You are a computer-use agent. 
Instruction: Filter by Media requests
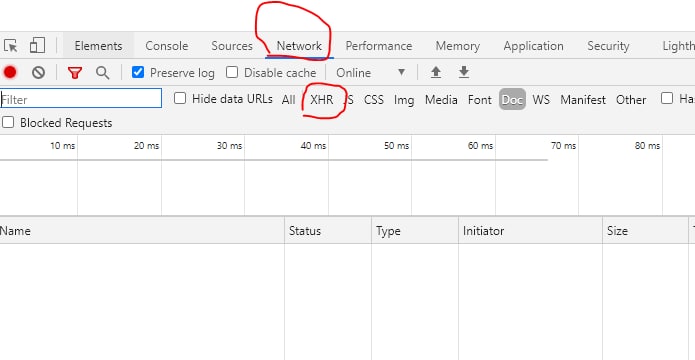441,100
